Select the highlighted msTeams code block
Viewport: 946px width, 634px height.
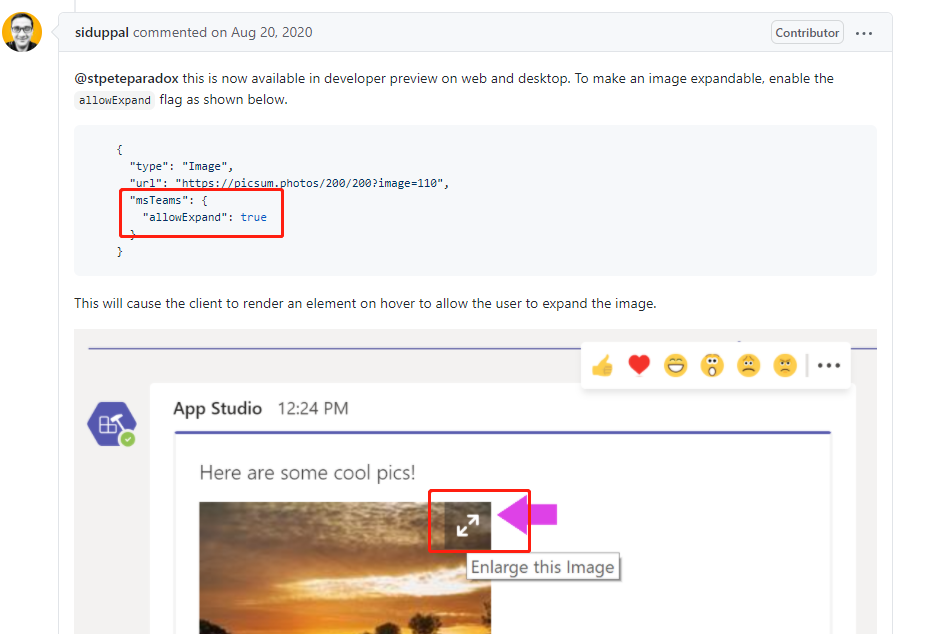(201, 212)
